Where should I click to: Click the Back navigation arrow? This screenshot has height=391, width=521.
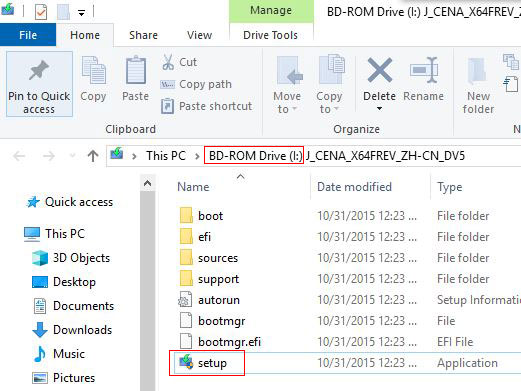click(x=19, y=156)
